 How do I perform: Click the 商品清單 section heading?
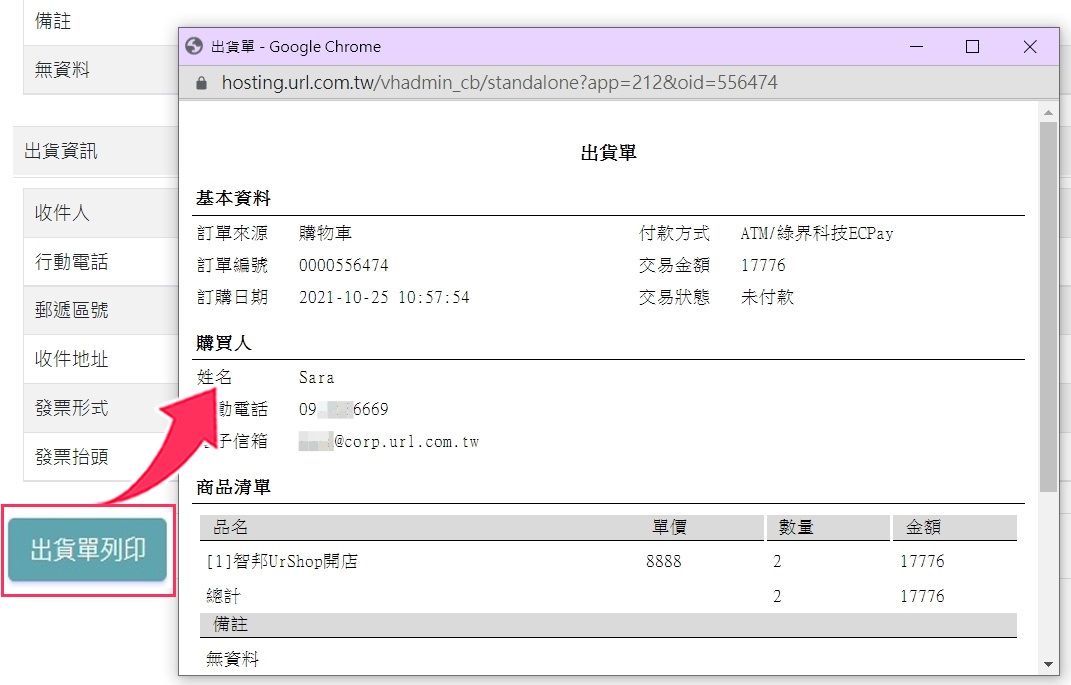pyautogui.click(x=234, y=487)
